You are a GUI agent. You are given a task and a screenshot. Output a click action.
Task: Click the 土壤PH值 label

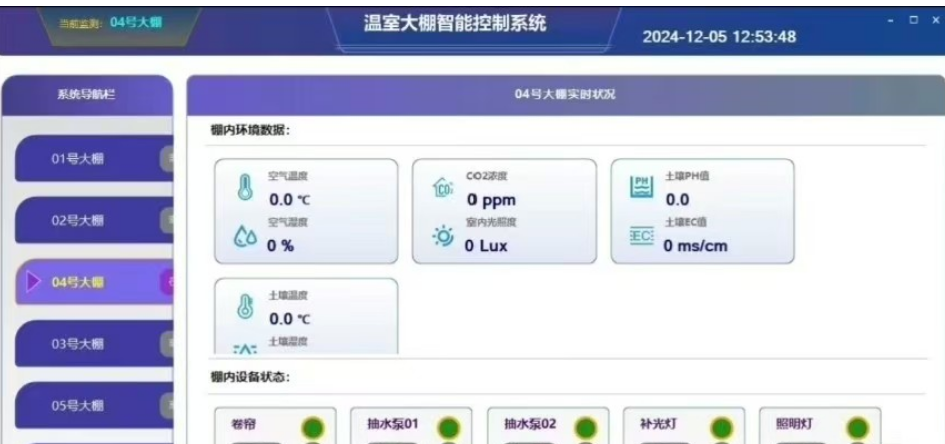point(687,176)
